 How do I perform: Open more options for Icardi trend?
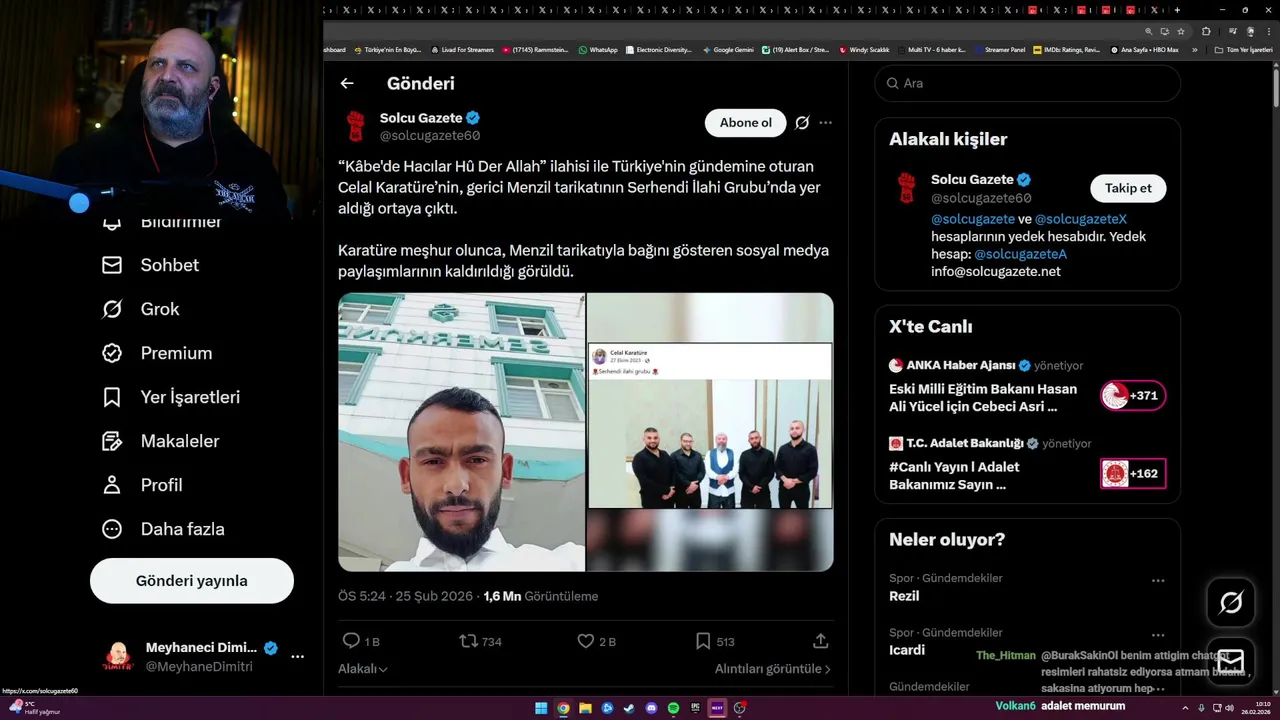[x=1158, y=635]
